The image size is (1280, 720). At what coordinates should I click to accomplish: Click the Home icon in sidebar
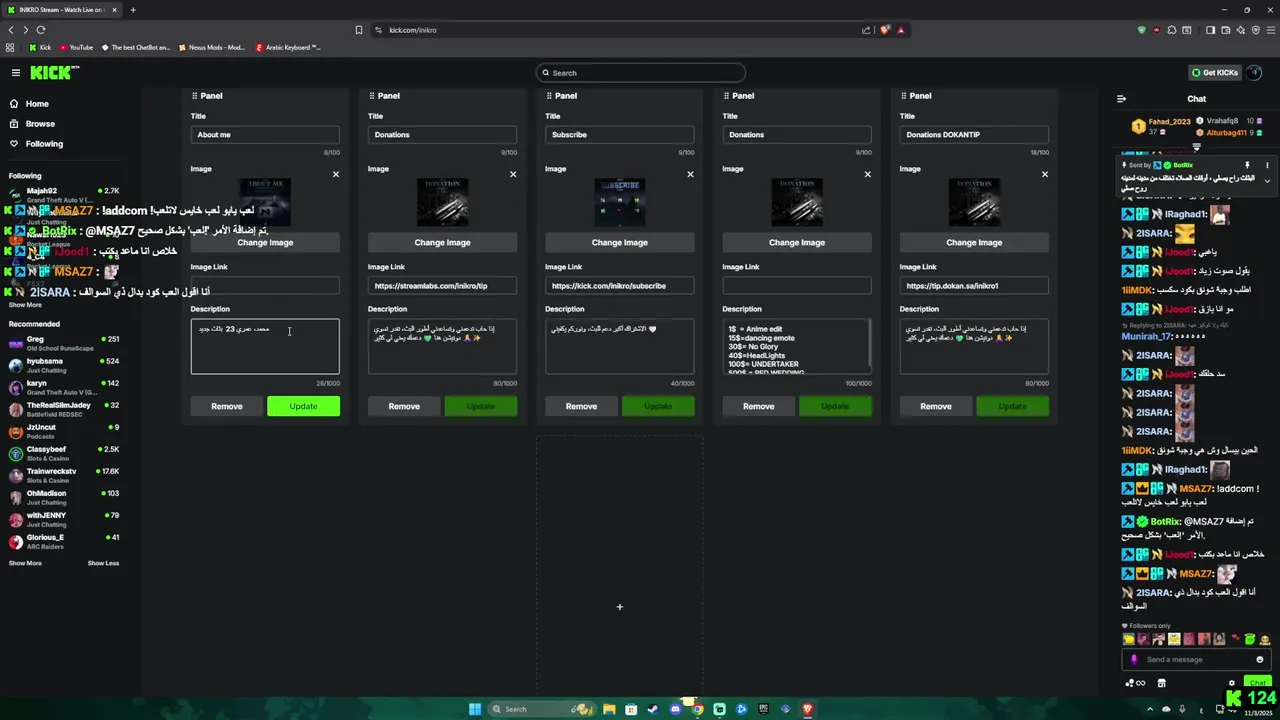pos(14,104)
